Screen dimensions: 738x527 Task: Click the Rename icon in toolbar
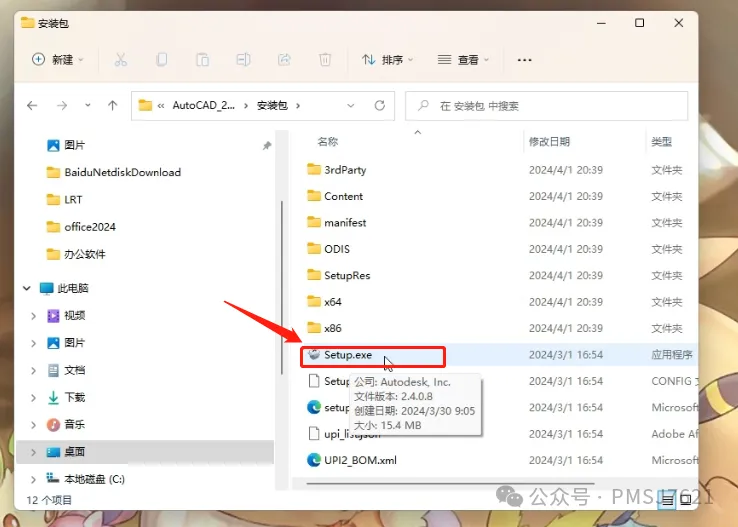click(243, 60)
